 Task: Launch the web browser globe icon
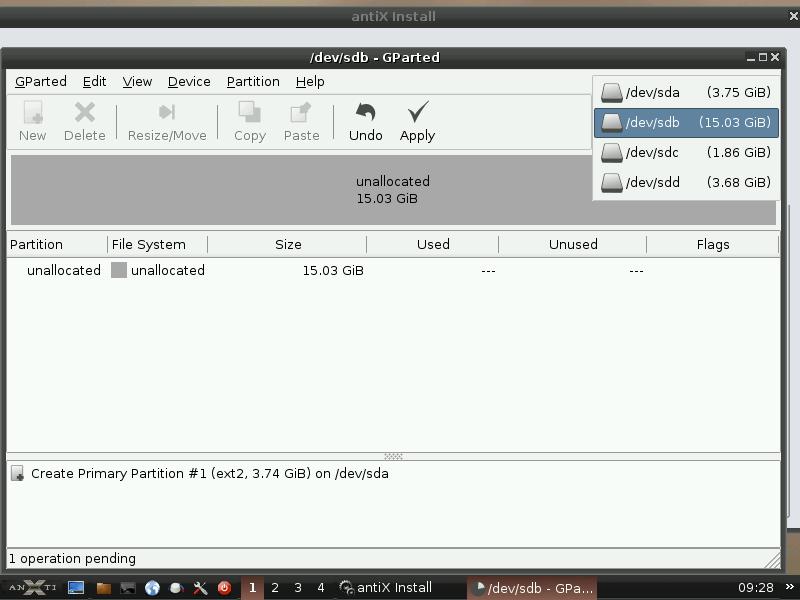click(152, 588)
